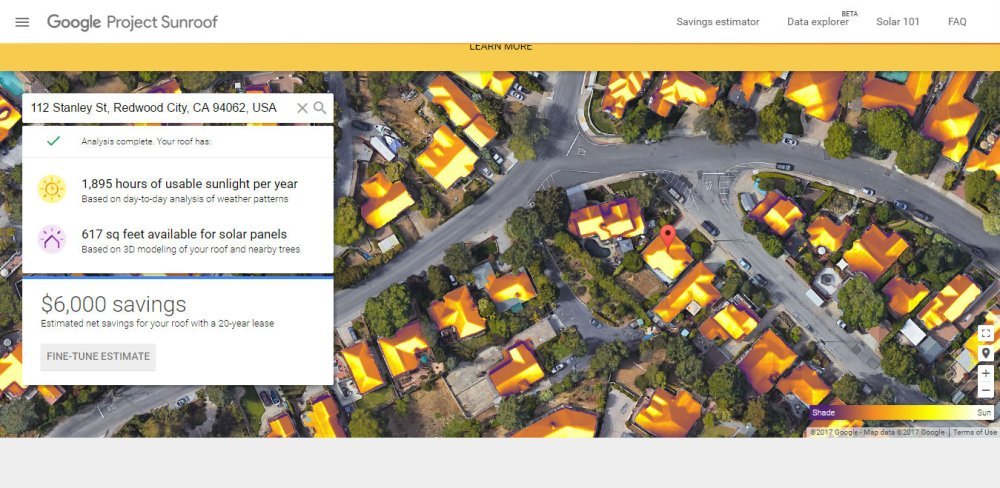Zoom out the map with minus button
The image size is (1000, 488).
point(986,390)
